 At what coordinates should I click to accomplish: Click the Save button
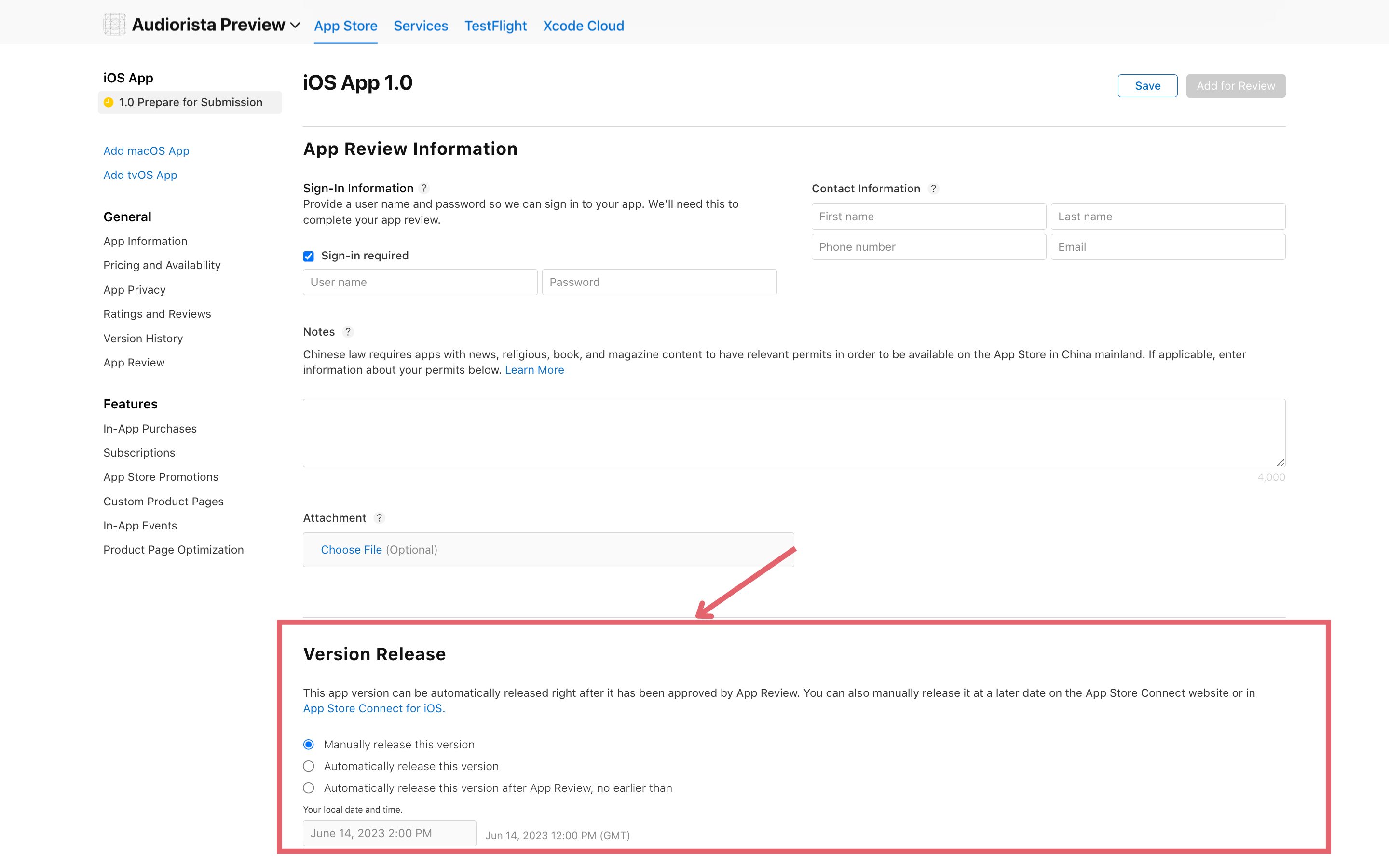tap(1147, 85)
